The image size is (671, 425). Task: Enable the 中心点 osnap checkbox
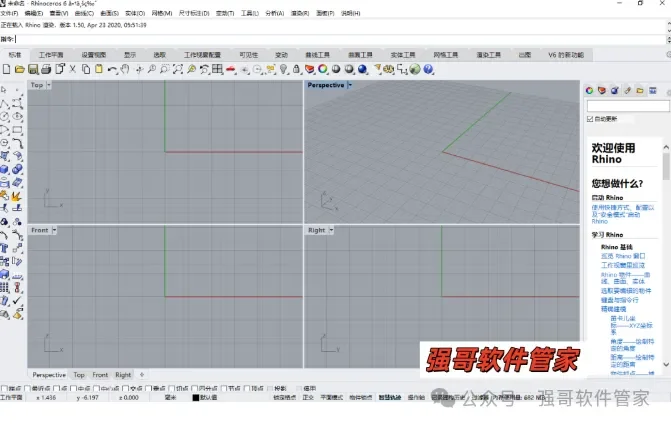(x=97, y=389)
